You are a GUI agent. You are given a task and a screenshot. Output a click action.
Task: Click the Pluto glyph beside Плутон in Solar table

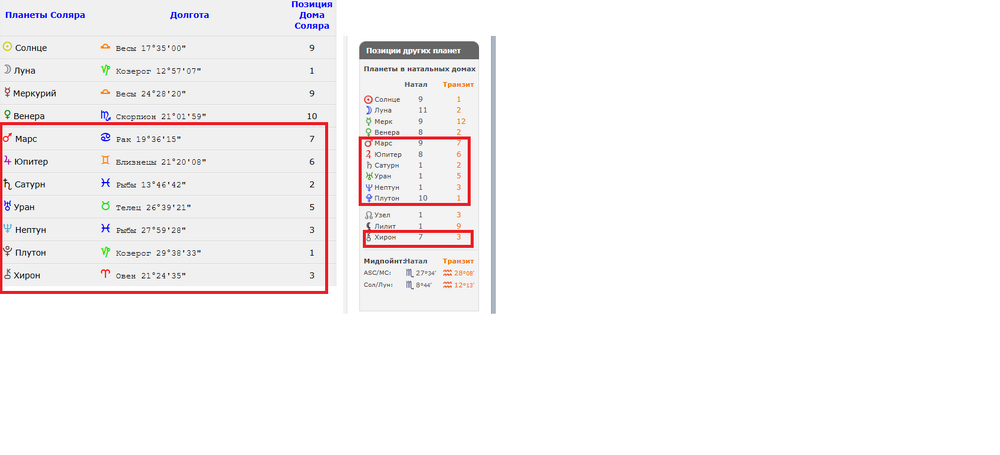click(x=7, y=251)
